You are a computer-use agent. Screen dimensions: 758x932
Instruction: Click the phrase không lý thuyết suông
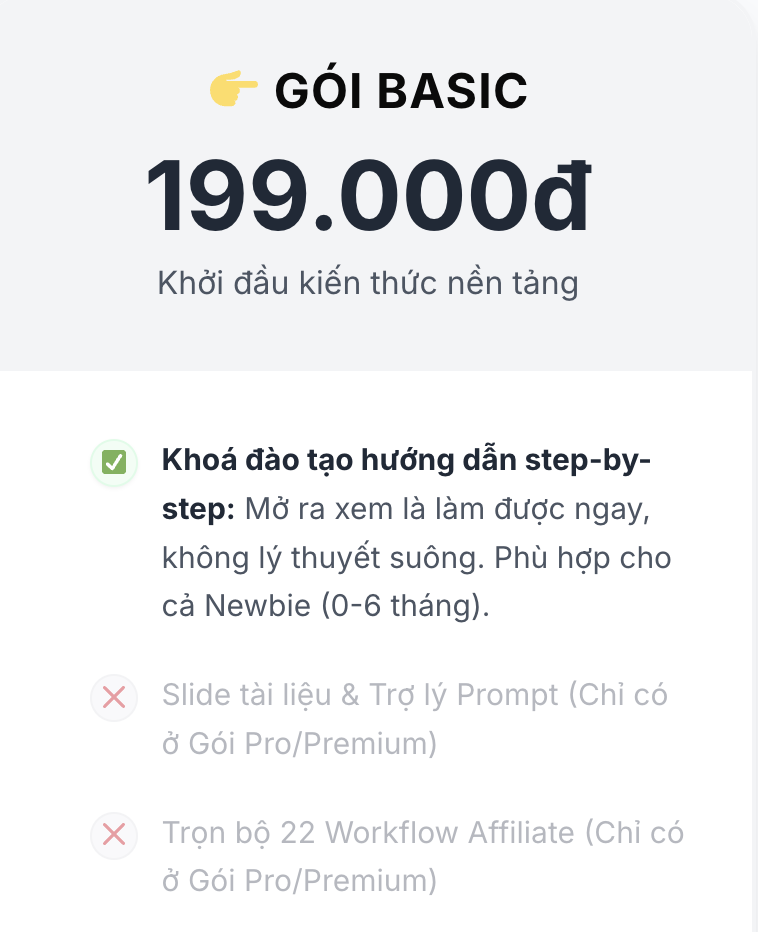[x=322, y=557]
